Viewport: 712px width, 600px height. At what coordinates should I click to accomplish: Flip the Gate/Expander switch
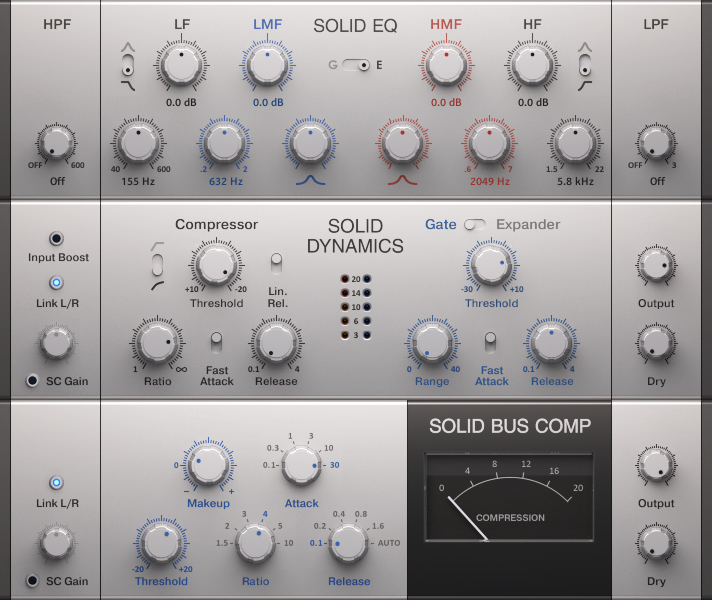pos(475,224)
